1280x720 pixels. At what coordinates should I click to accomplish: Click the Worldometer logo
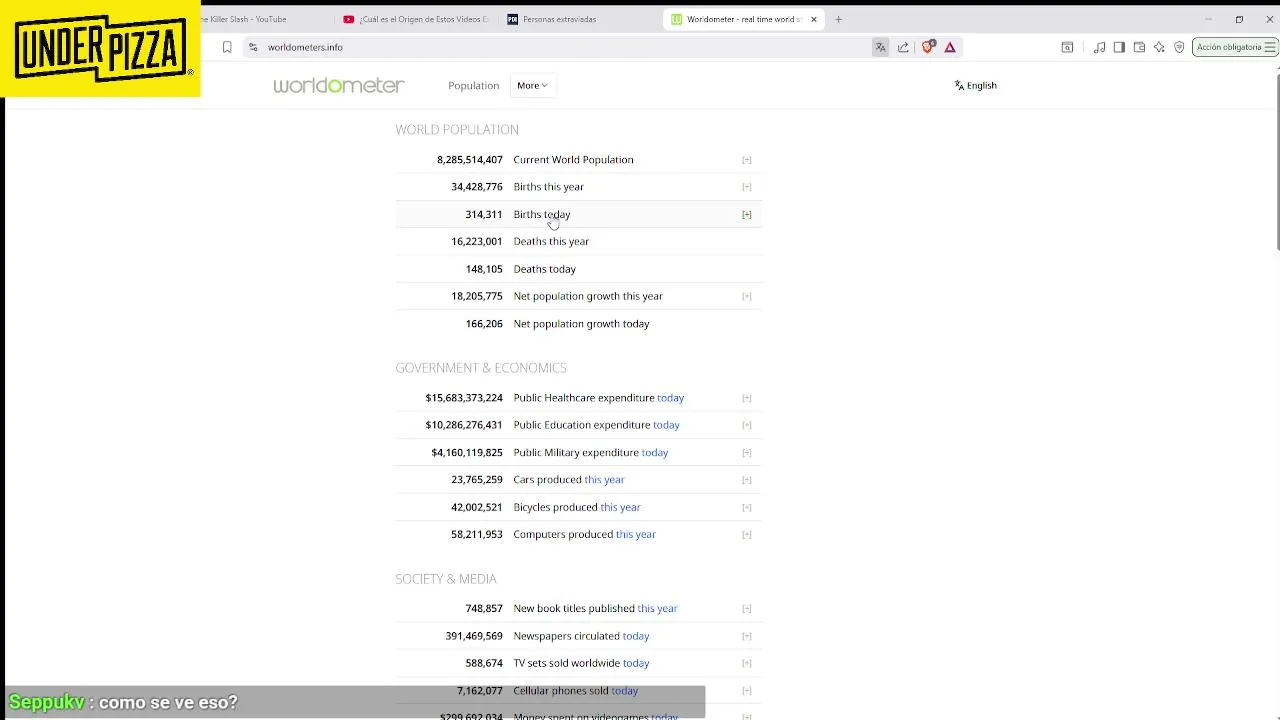pos(339,85)
